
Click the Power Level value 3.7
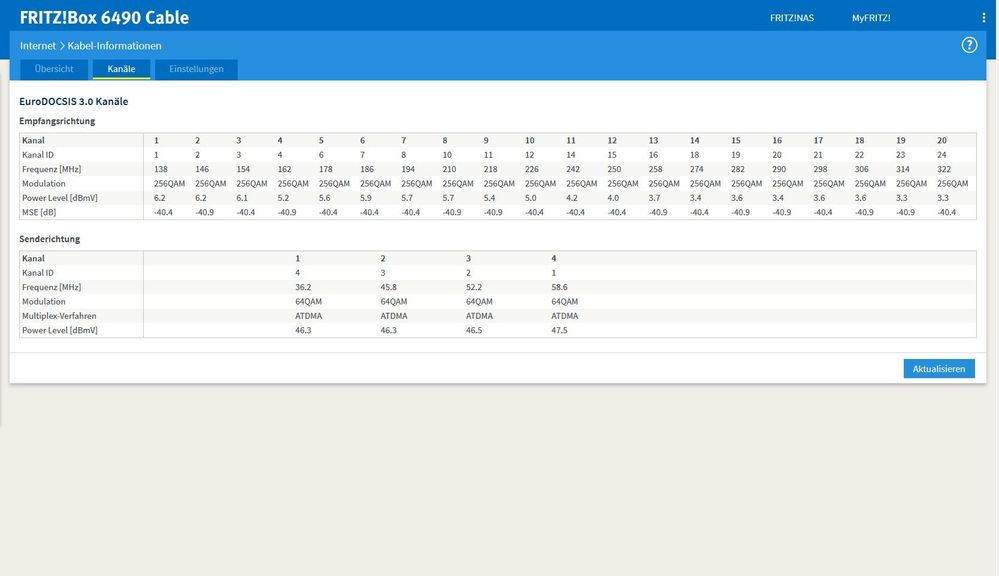coord(654,198)
